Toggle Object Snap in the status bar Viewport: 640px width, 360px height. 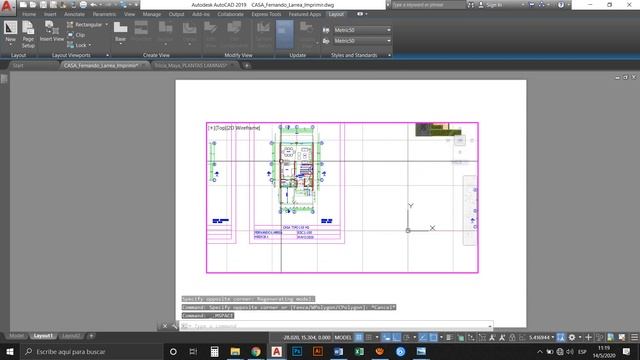point(433,337)
